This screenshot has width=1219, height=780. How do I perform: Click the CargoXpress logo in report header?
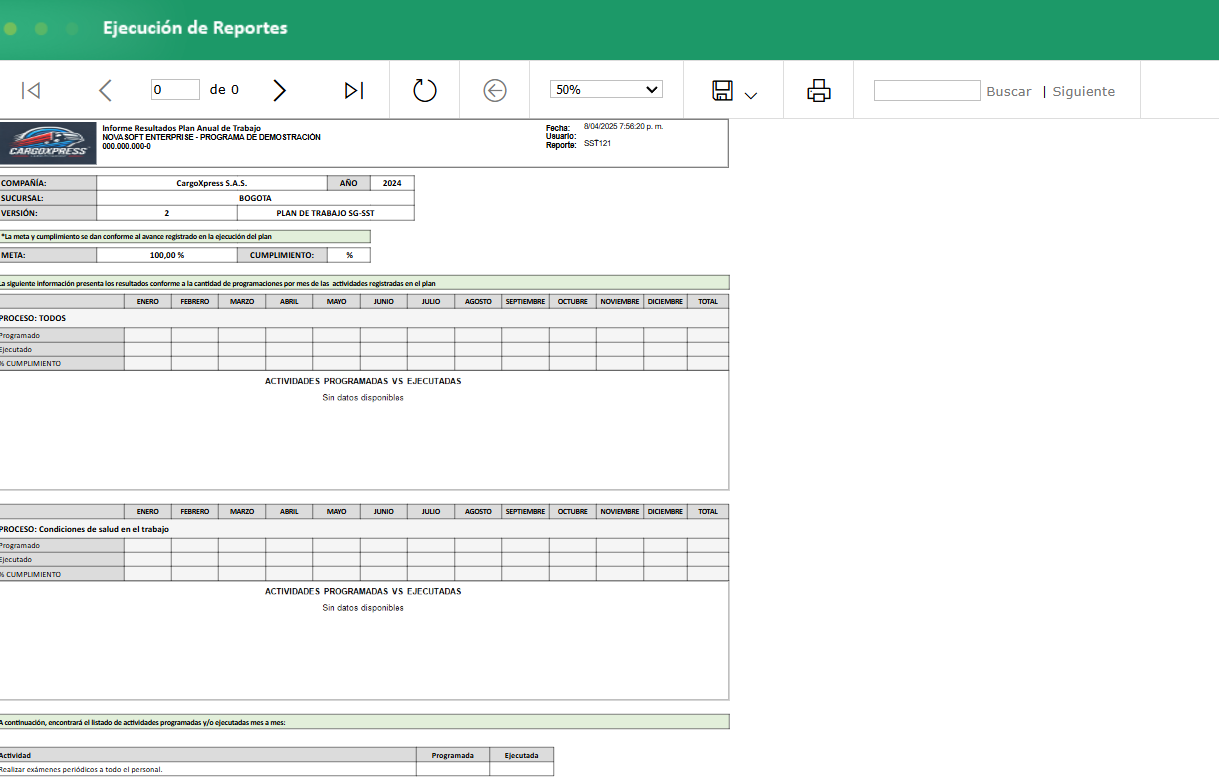pyautogui.click(x=48, y=144)
